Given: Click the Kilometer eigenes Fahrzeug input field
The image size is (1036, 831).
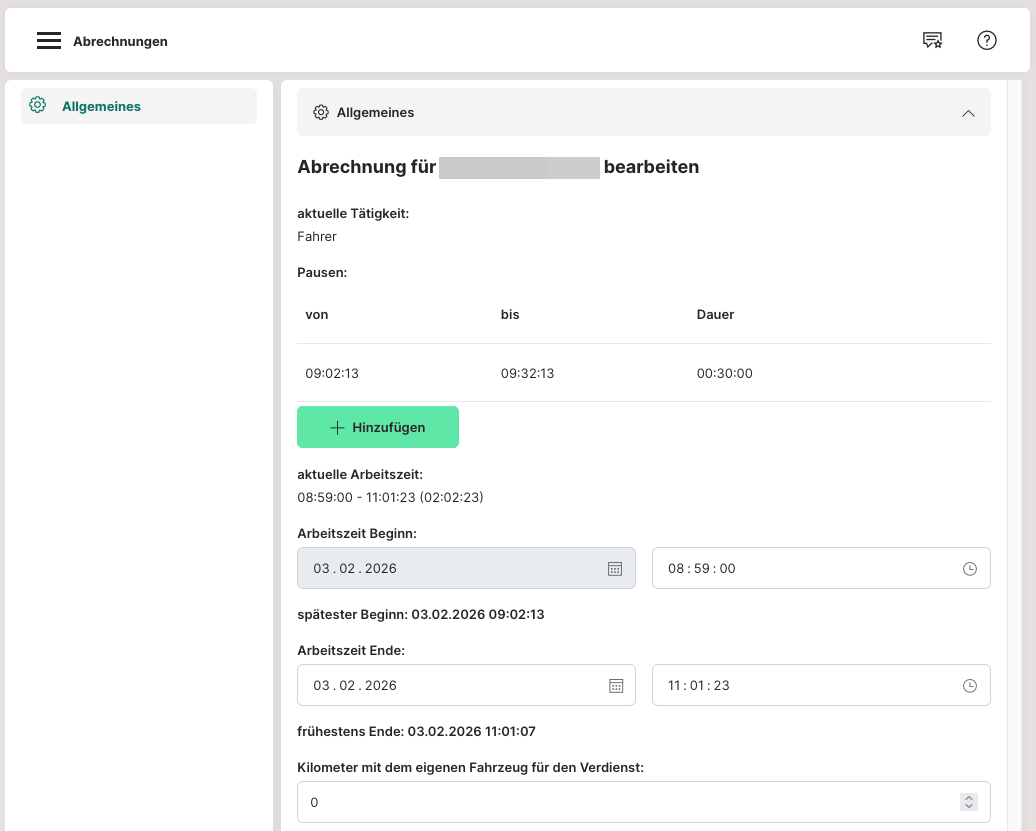Looking at the screenshot, I should click(x=620, y=802).
